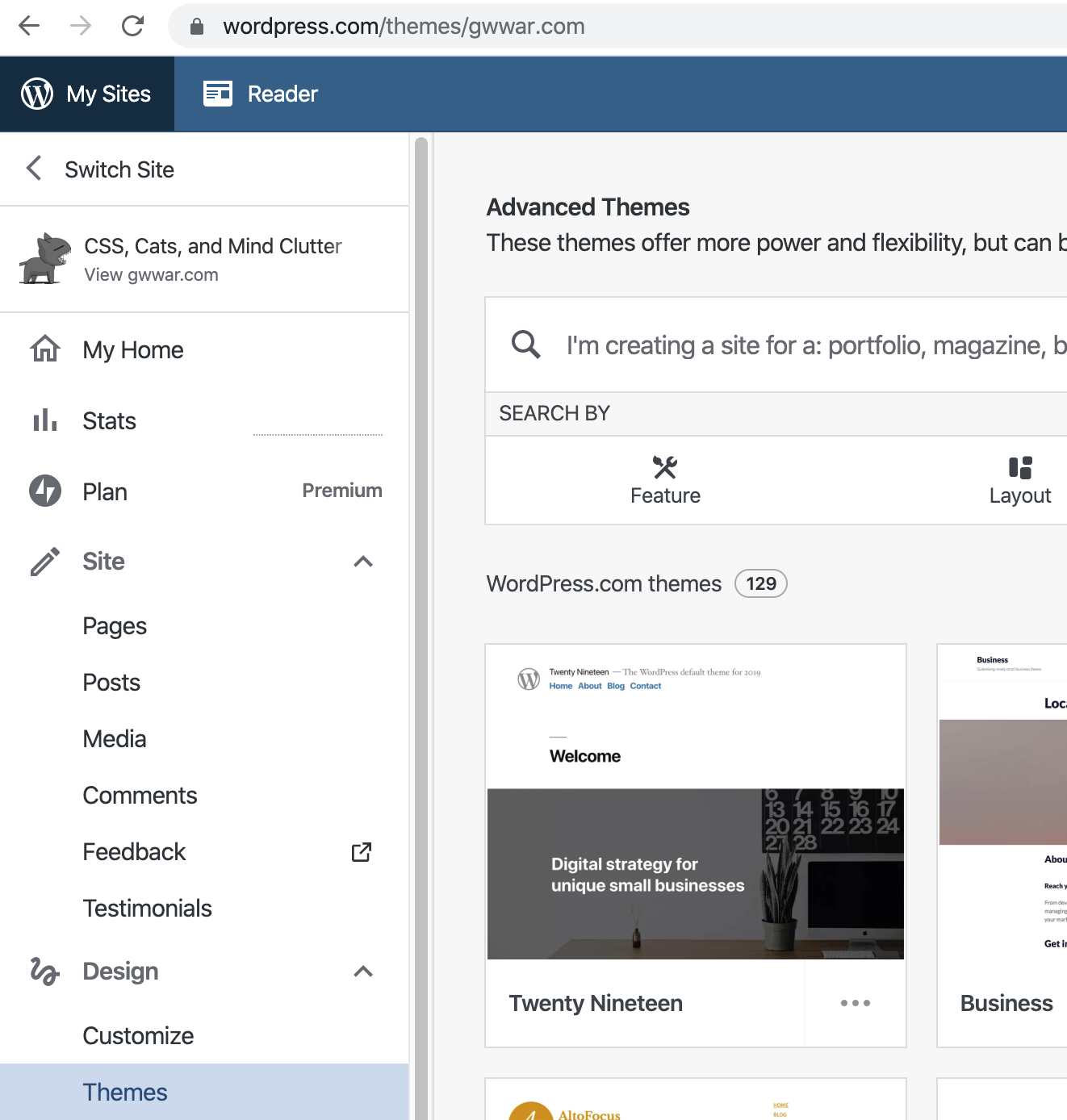Click the theme search magnifier icon

click(x=526, y=345)
